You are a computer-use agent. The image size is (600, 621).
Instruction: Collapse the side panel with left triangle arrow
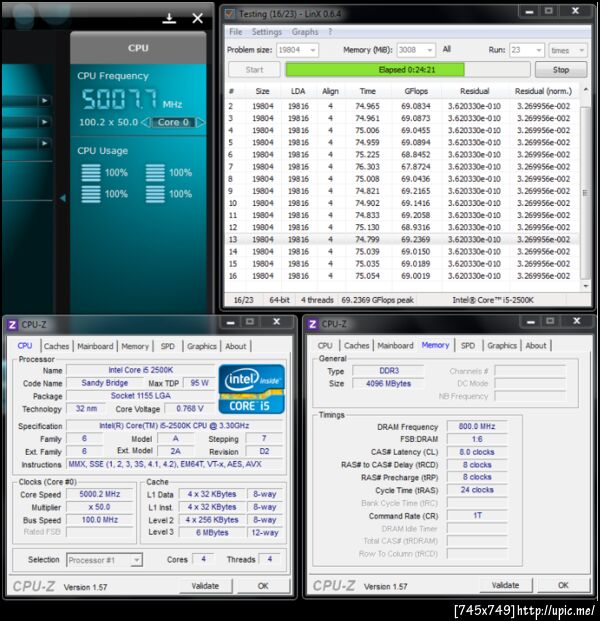click(x=63, y=198)
